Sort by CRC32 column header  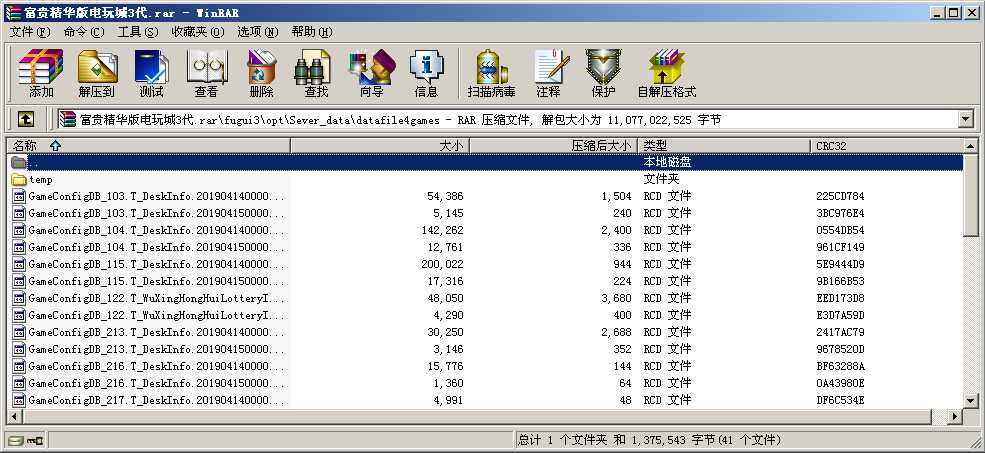click(886, 146)
